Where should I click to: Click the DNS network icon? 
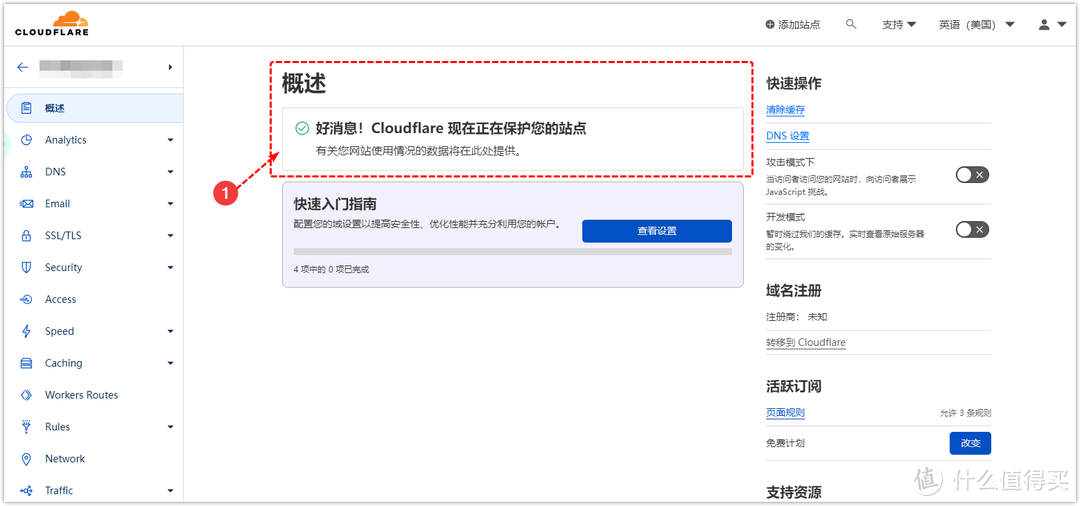(x=27, y=172)
